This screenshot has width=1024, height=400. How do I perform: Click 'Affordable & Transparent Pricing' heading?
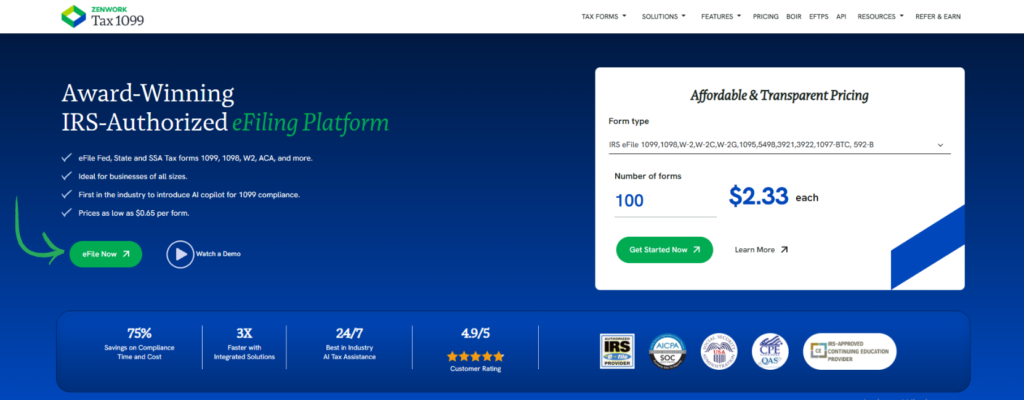tap(779, 95)
